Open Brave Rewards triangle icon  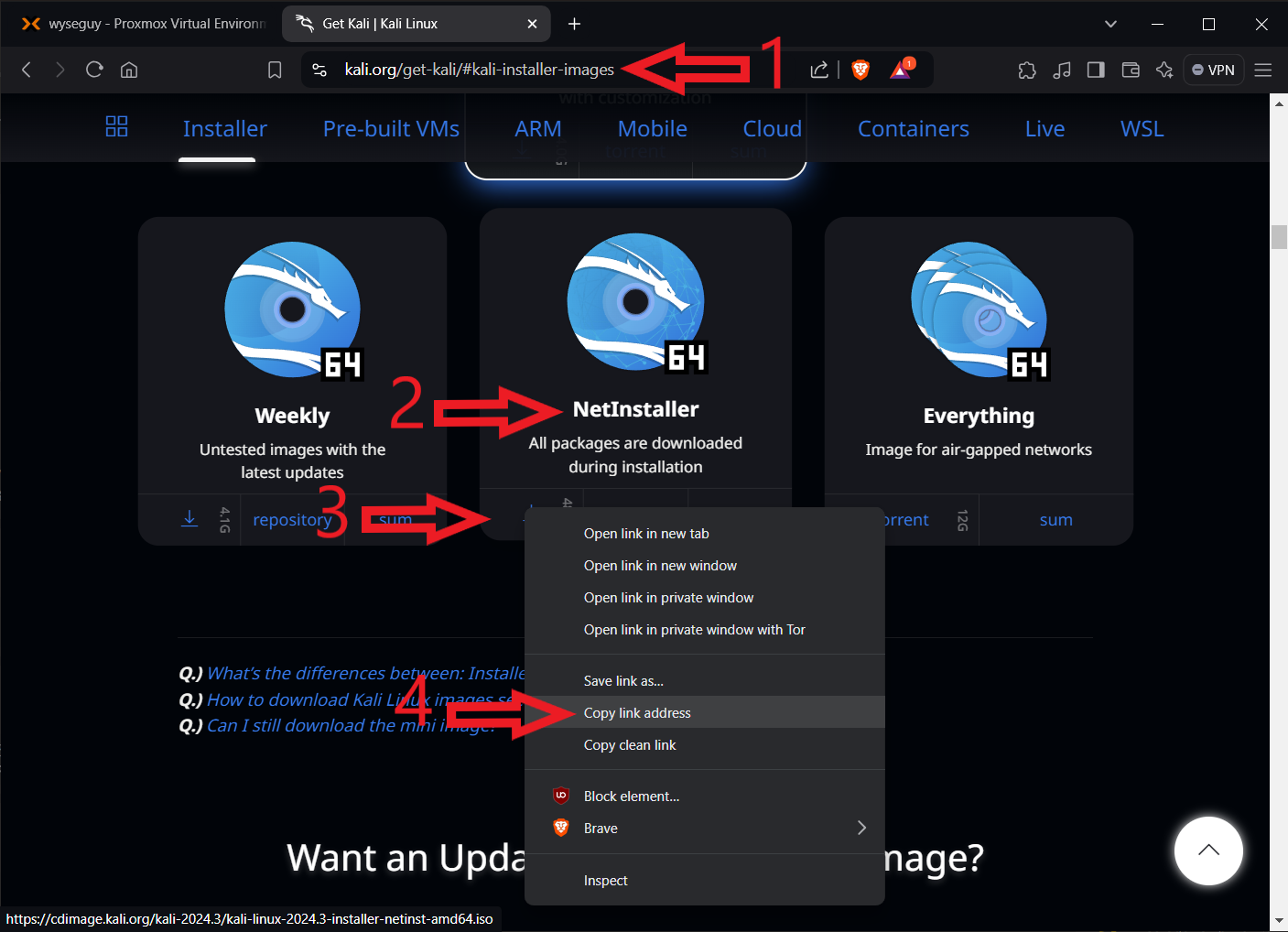[x=901, y=69]
